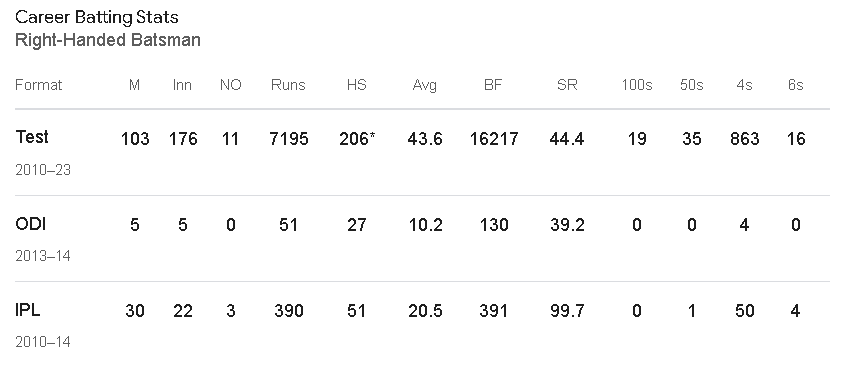
Task: Click the Career Batting Stats heading
Action: click(x=97, y=17)
